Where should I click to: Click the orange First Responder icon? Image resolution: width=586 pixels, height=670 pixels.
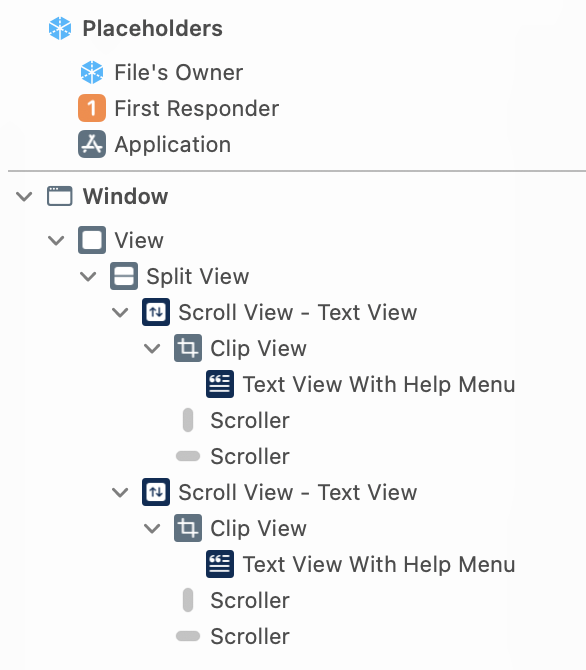92,108
